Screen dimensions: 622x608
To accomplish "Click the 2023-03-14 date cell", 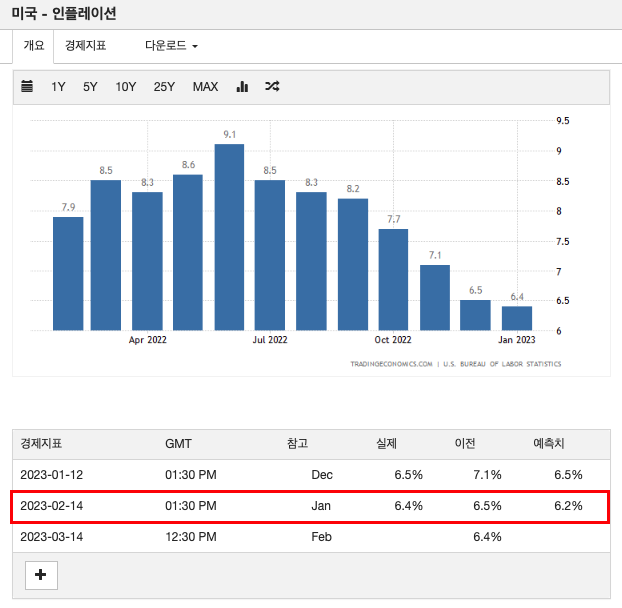I will [x=52, y=537].
